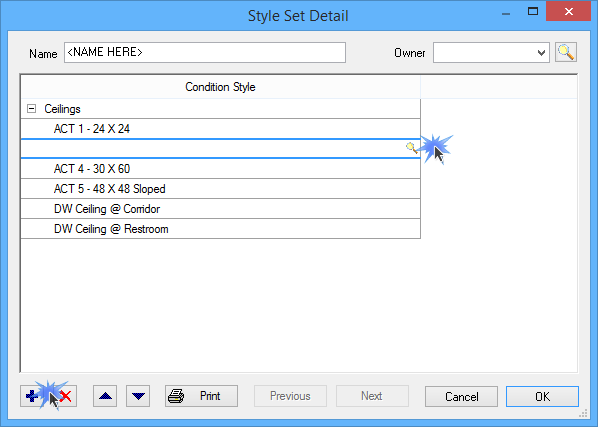Click lookup icon in blank row

[x=411, y=148]
